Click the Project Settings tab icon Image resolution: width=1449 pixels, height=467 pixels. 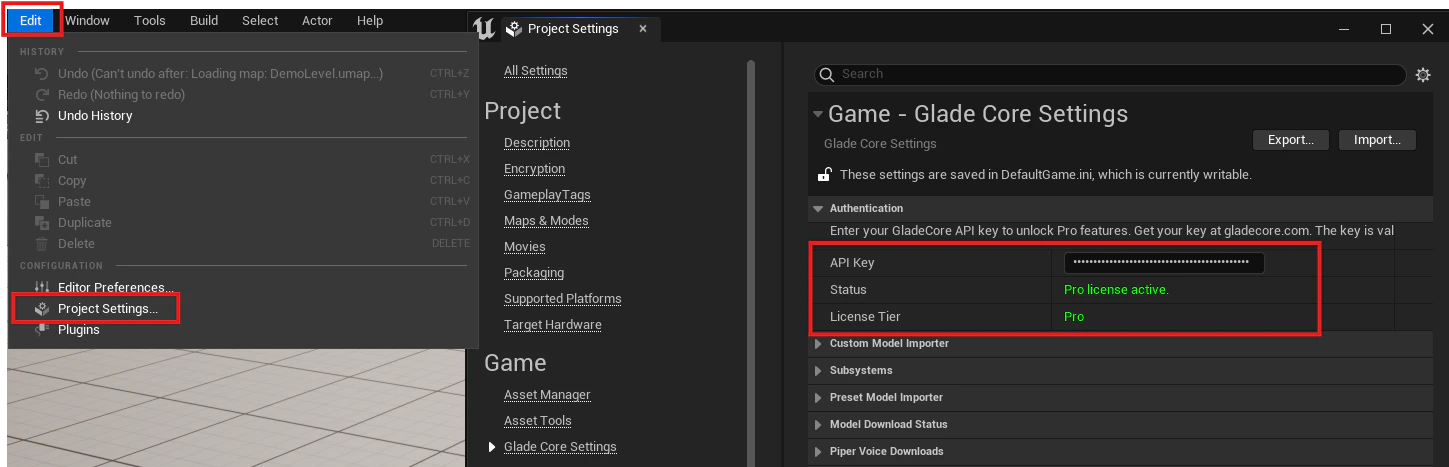point(514,29)
